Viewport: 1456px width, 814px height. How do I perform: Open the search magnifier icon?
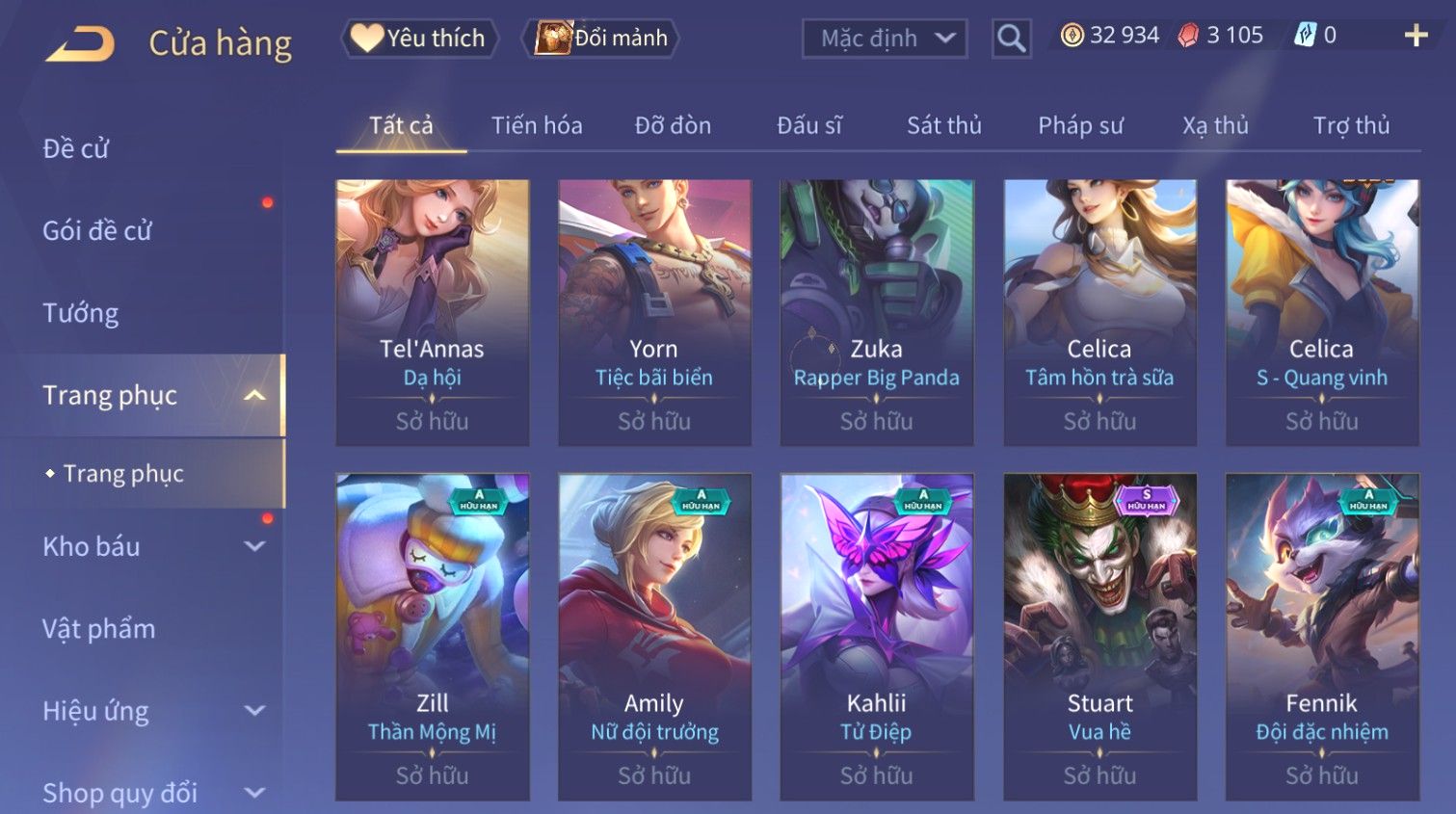point(1011,39)
